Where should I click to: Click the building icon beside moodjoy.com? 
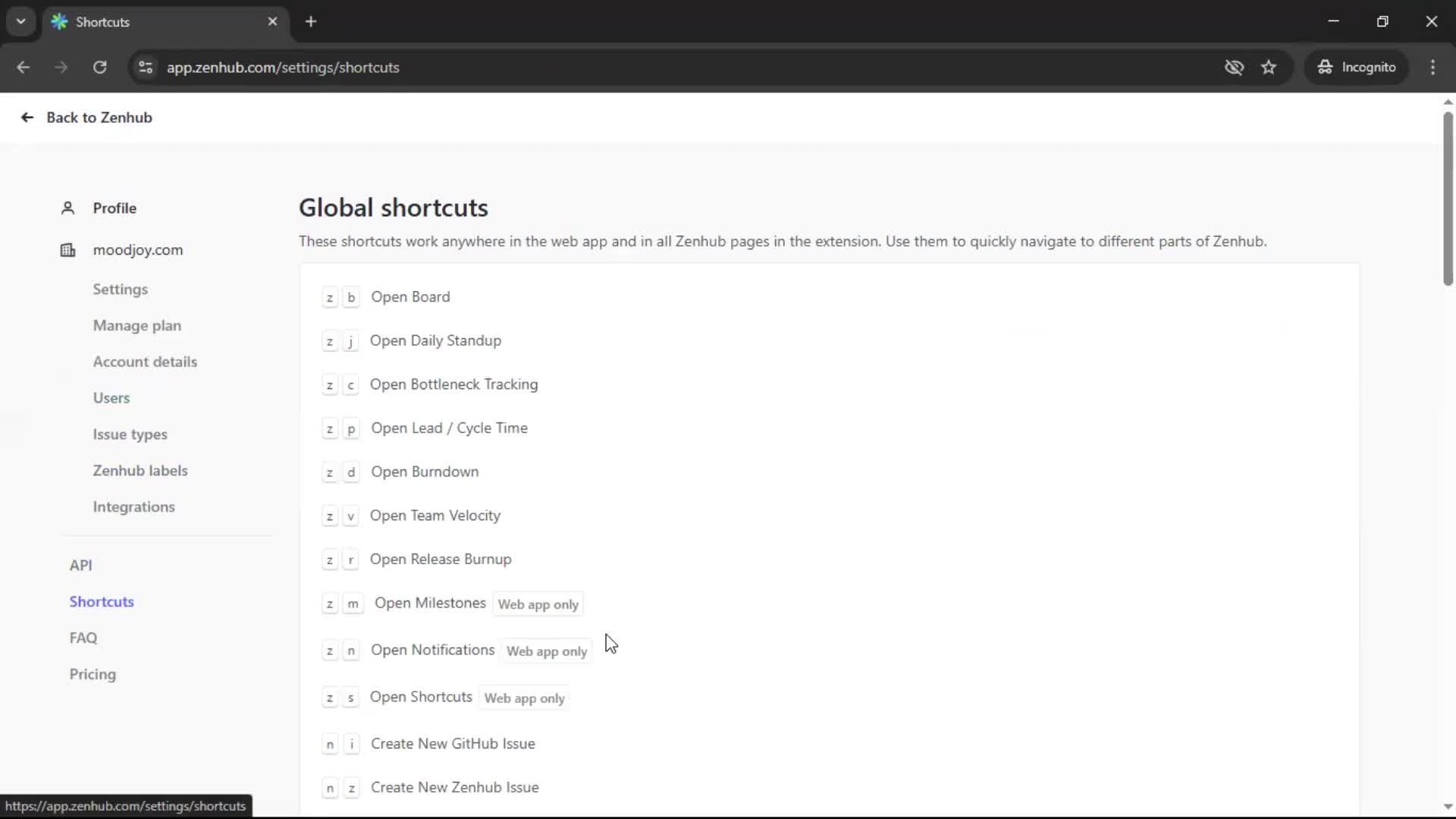pyautogui.click(x=67, y=250)
